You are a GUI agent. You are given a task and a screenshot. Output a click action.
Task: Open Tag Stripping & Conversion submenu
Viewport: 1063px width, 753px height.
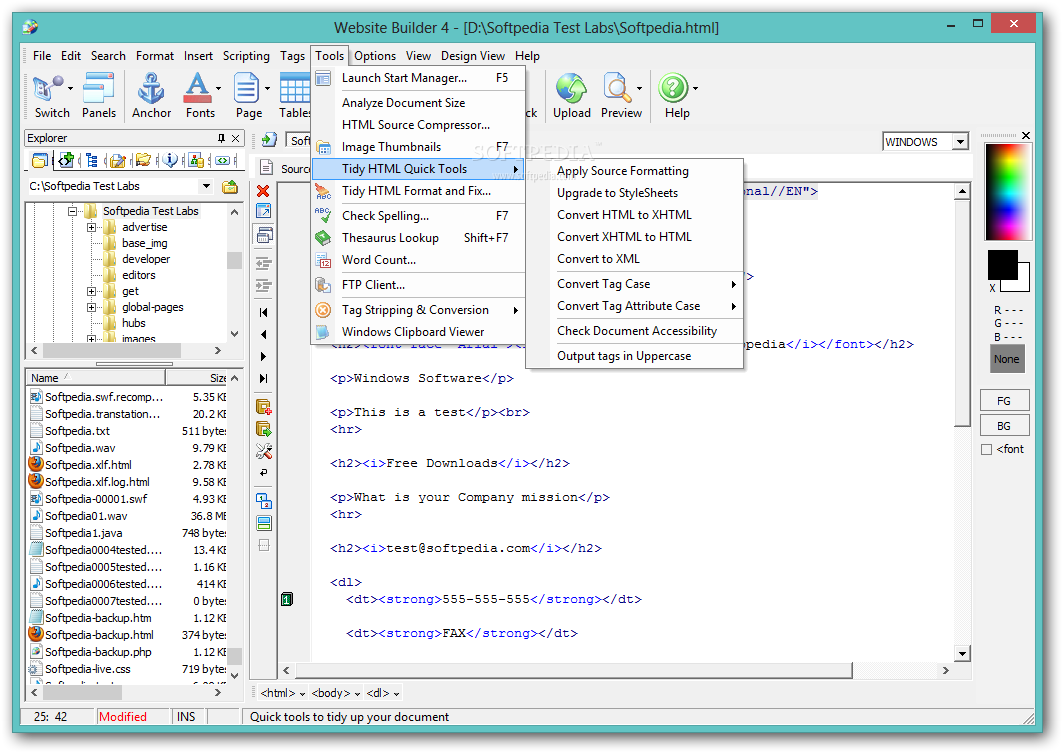point(418,310)
